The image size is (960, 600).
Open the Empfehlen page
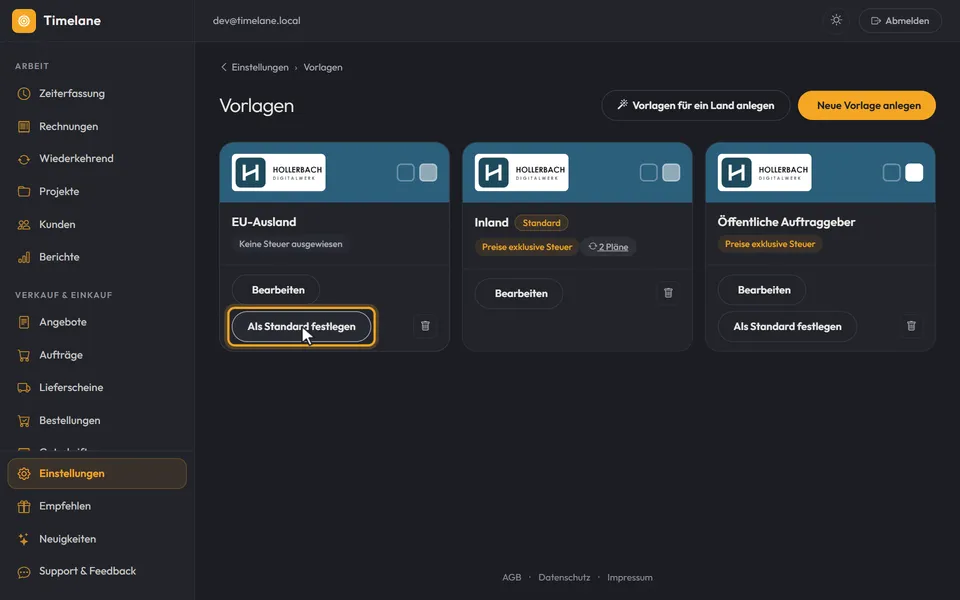click(x=97, y=506)
